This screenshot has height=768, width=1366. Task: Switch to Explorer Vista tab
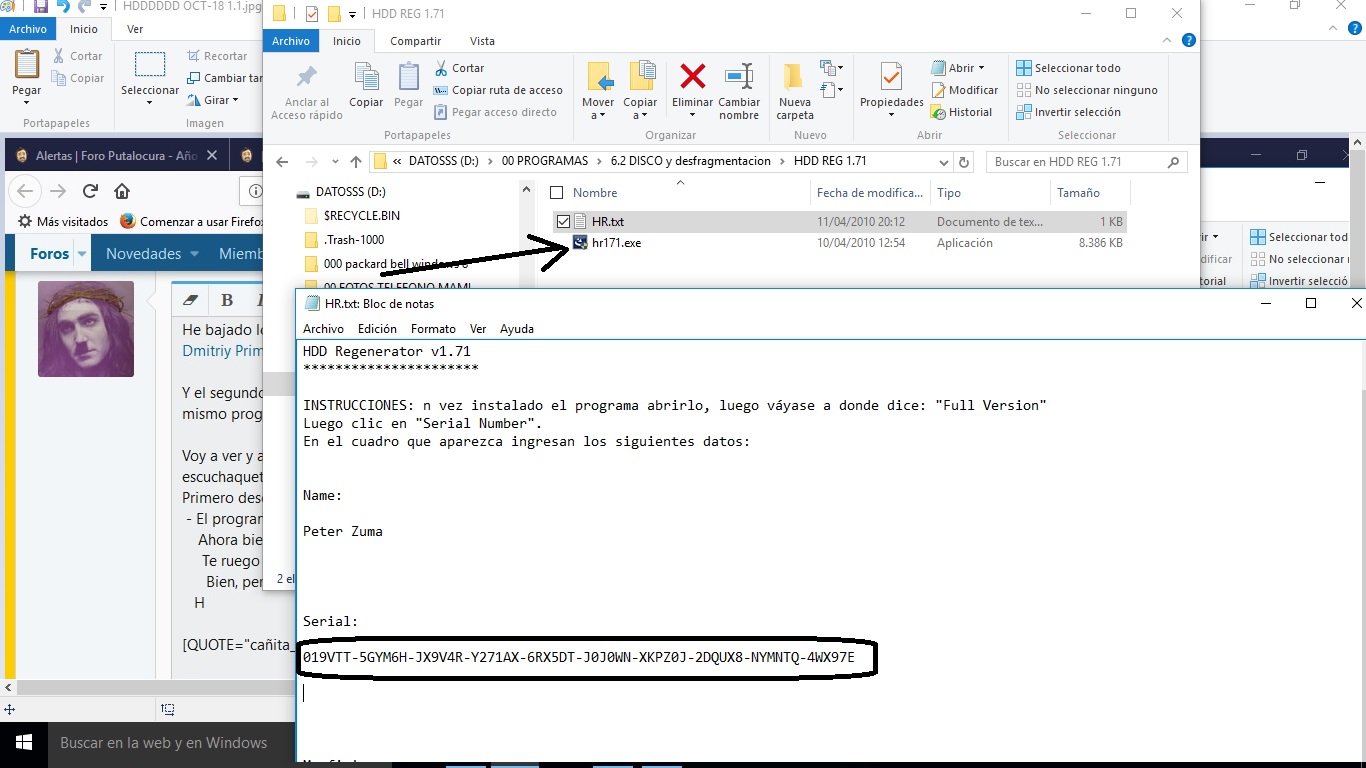pos(482,41)
